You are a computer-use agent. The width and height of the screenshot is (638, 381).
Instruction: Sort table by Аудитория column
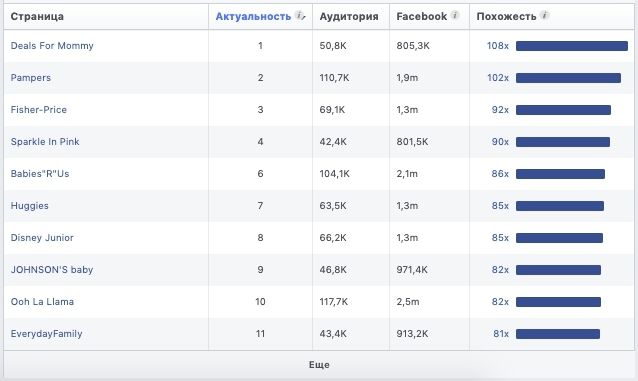coord(349,17)
